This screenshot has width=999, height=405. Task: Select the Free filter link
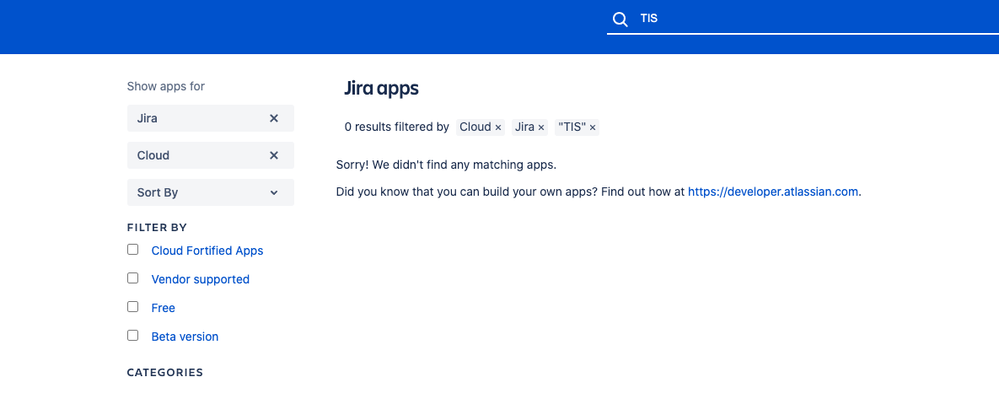point(163,308)
